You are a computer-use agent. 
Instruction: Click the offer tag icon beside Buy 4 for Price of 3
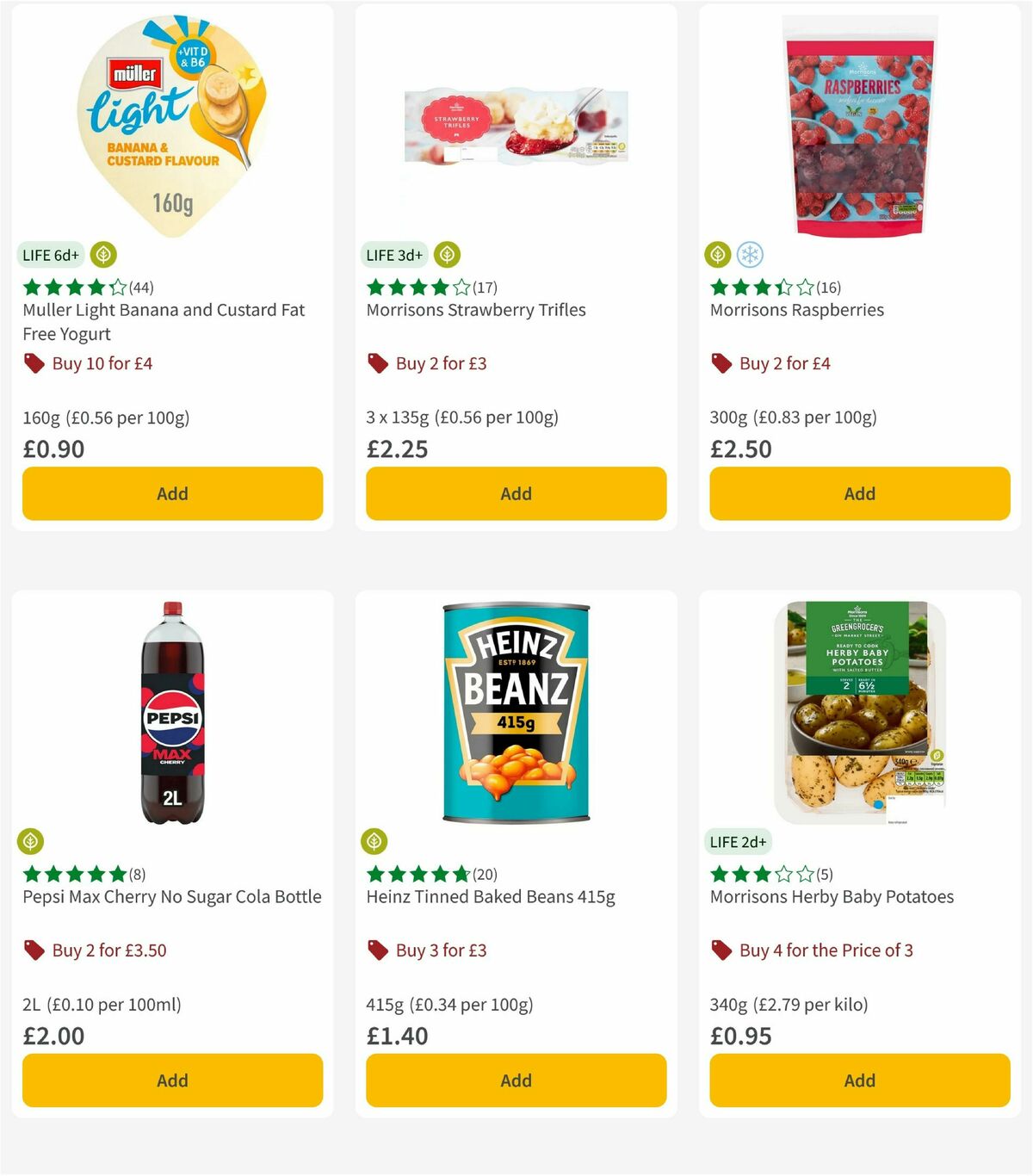coord(721,950)
